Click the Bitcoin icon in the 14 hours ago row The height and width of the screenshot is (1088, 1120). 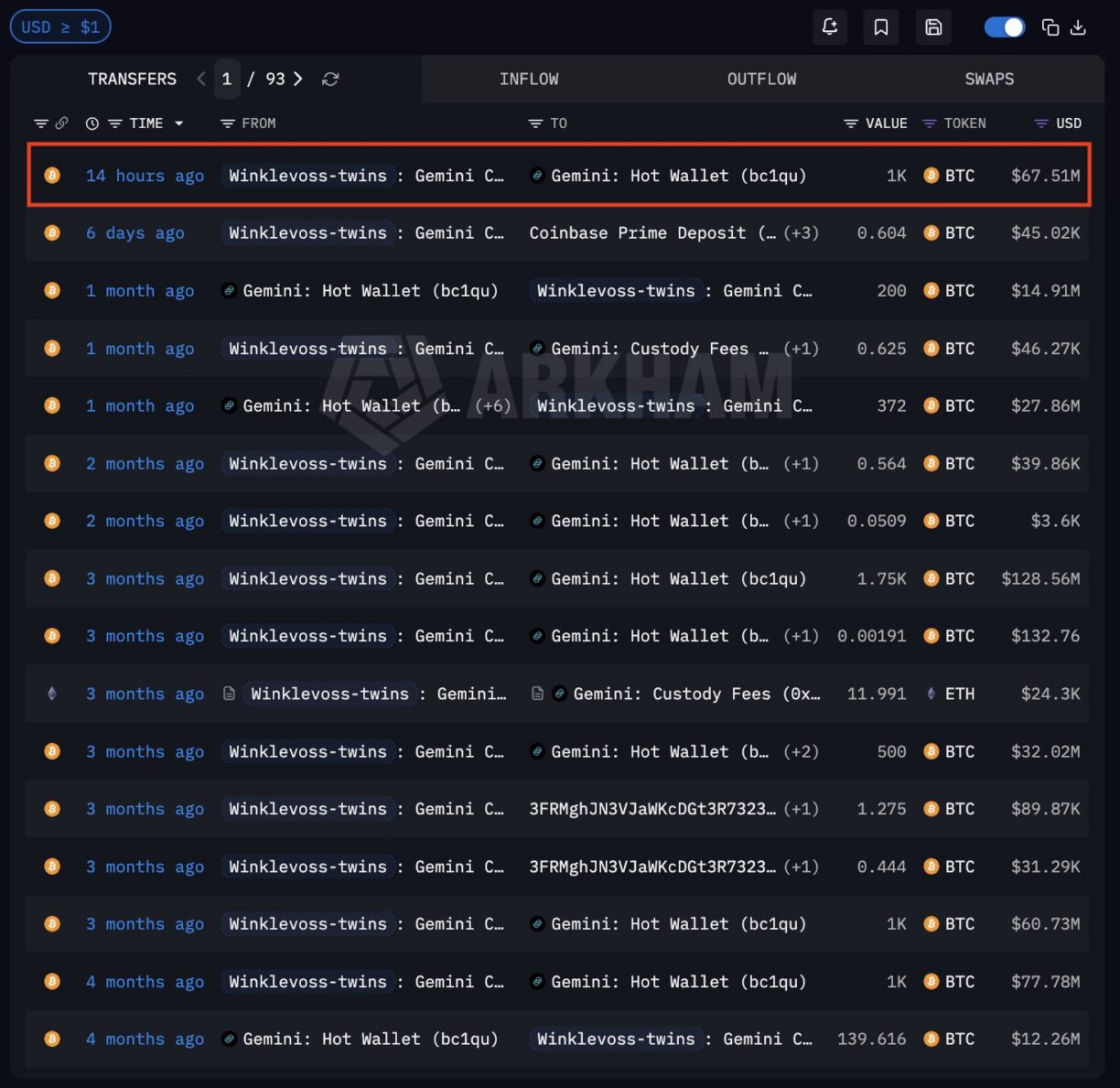pos(52,176)
